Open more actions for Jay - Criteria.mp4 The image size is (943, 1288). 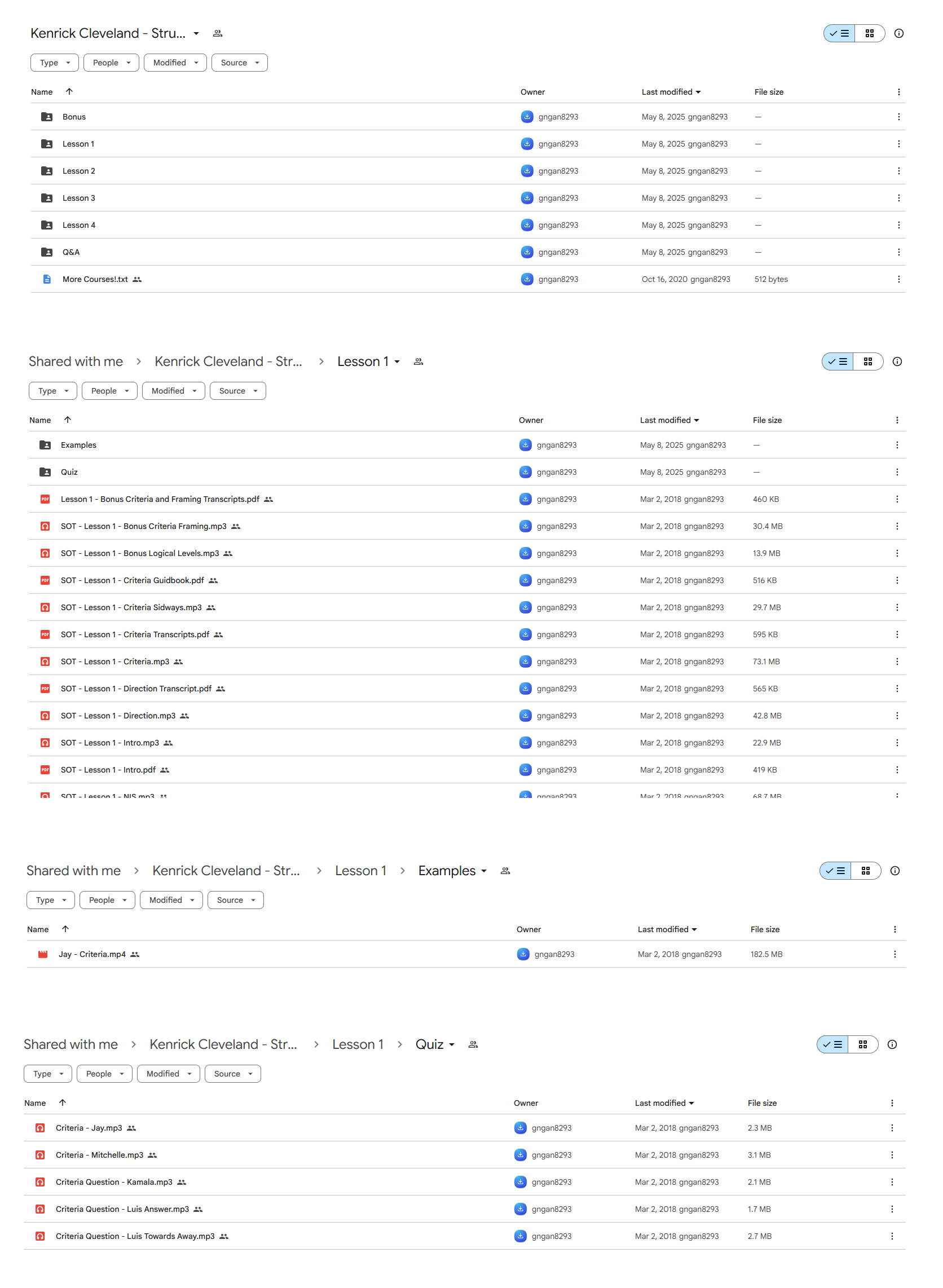click(894, 954)
